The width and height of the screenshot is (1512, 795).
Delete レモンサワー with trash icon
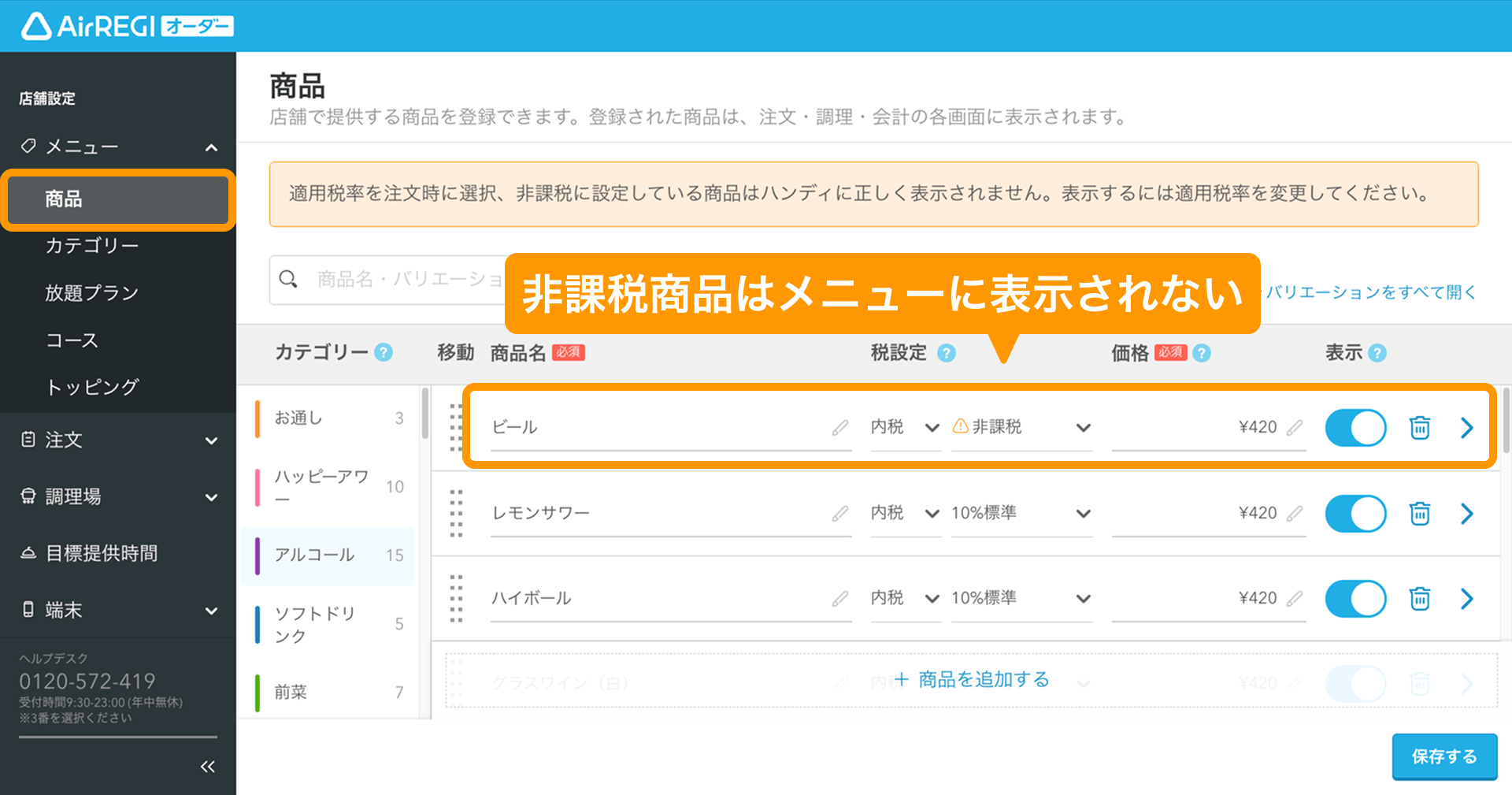[x=1420, y=514]
